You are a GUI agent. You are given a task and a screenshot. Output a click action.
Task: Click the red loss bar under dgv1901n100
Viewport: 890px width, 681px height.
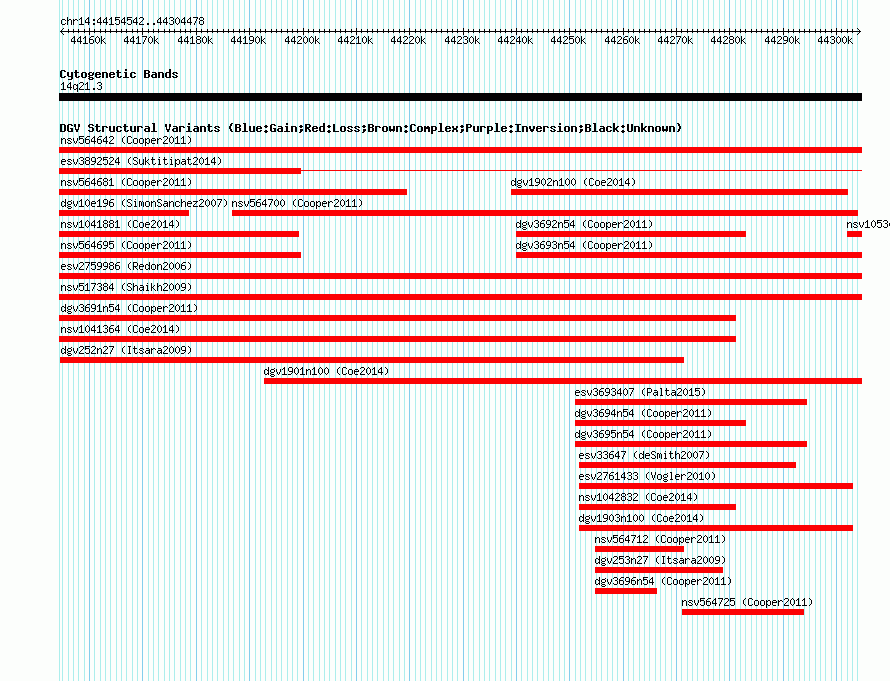(562, 381)
